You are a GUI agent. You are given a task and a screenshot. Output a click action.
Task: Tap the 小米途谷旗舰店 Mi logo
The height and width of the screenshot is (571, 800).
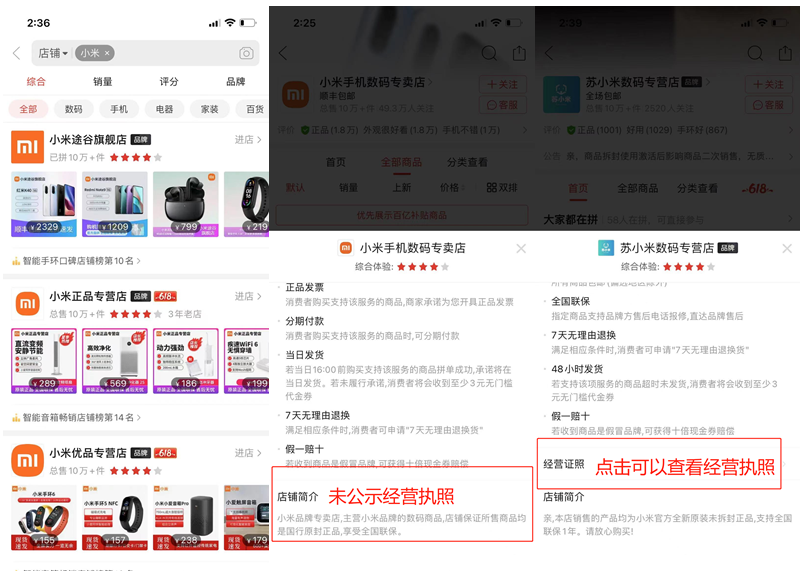pos(28,147)
